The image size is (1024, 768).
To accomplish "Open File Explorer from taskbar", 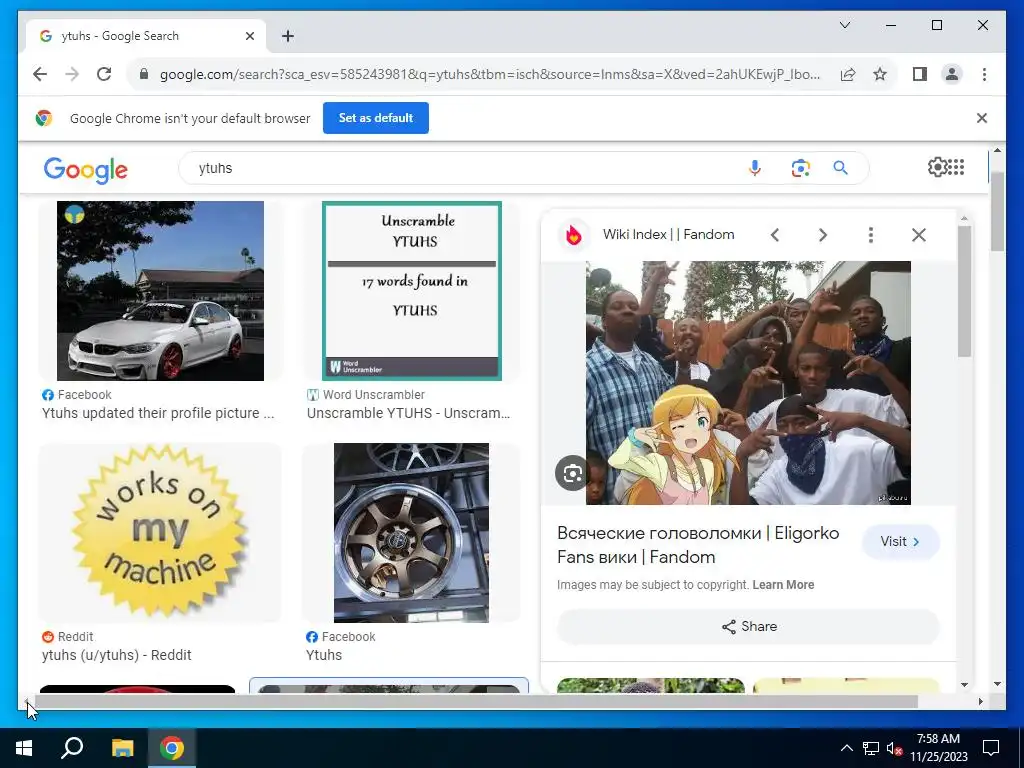I will point(122,748).
